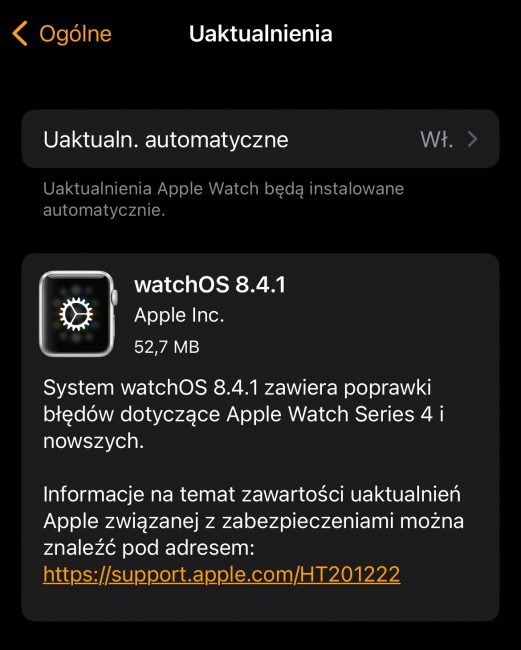Tap the Ogólne back label text

click(75, 34)
